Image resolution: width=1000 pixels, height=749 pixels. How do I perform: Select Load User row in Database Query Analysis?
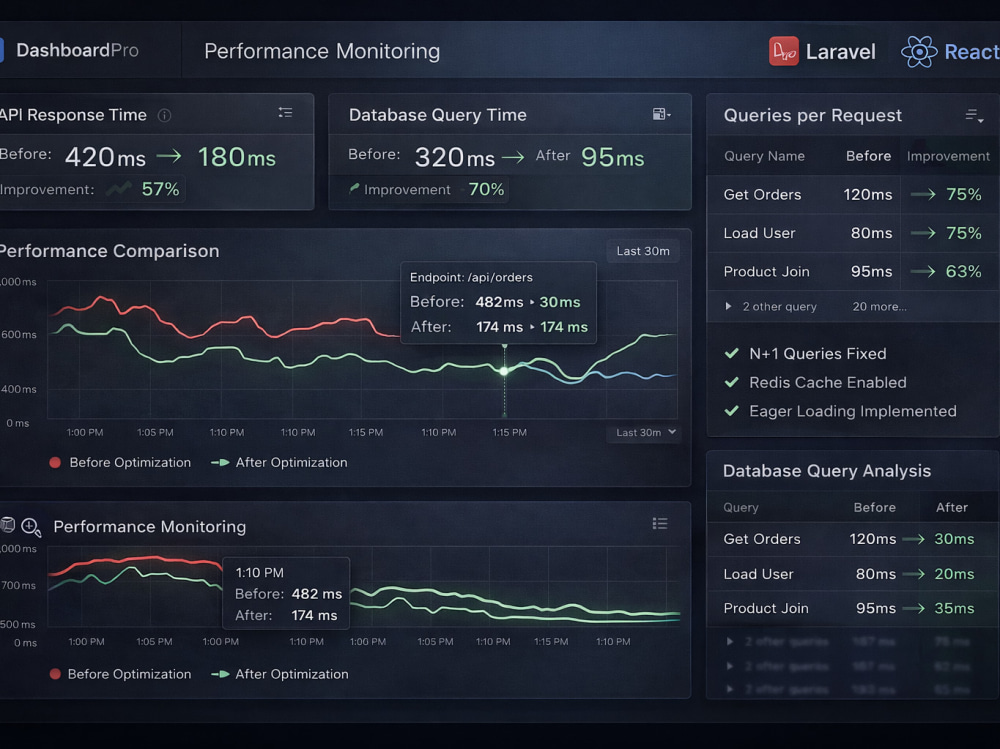pyautogui.click(x=853, y=574)
